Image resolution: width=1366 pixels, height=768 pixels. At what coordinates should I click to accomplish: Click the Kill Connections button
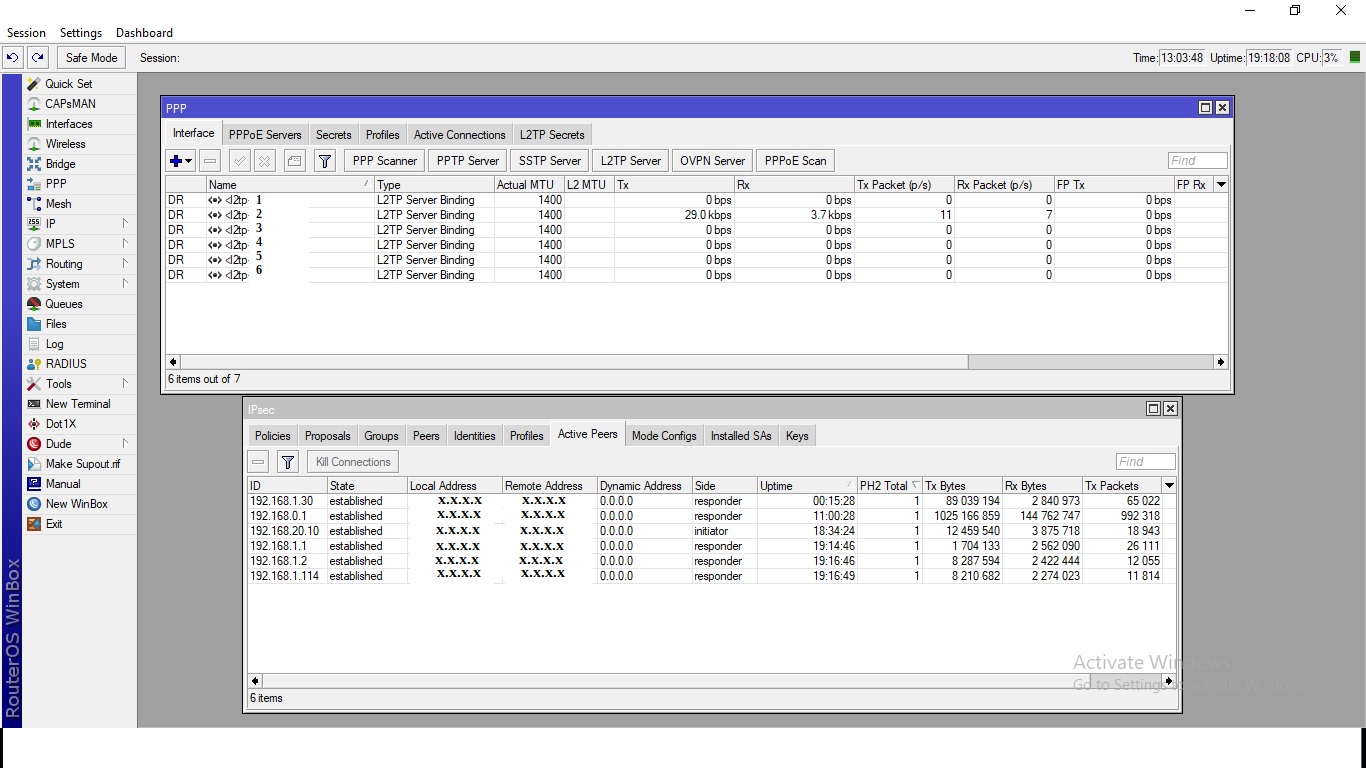point(353,462)
